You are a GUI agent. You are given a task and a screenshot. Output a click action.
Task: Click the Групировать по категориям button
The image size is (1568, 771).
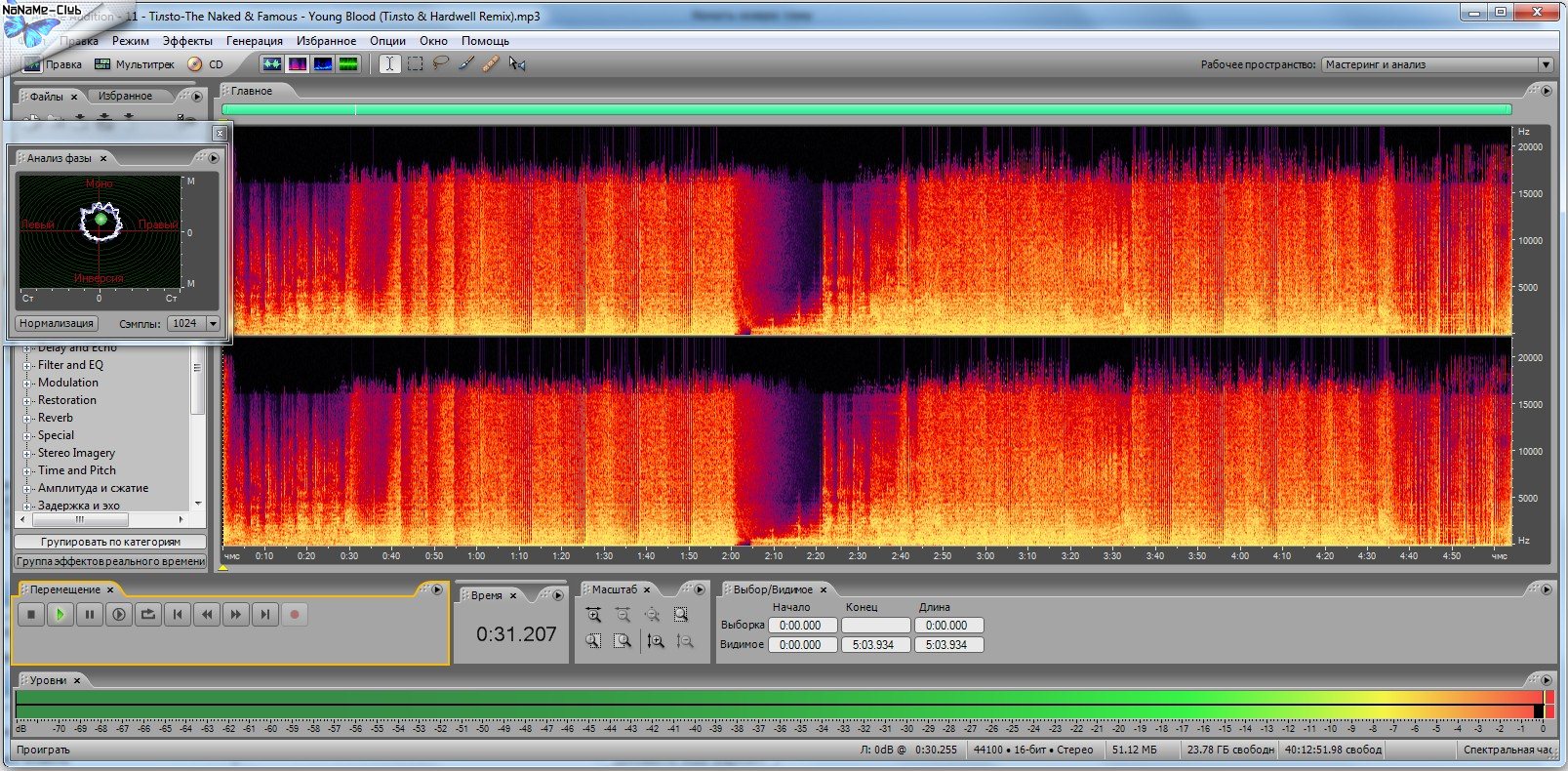coord(110,542)
